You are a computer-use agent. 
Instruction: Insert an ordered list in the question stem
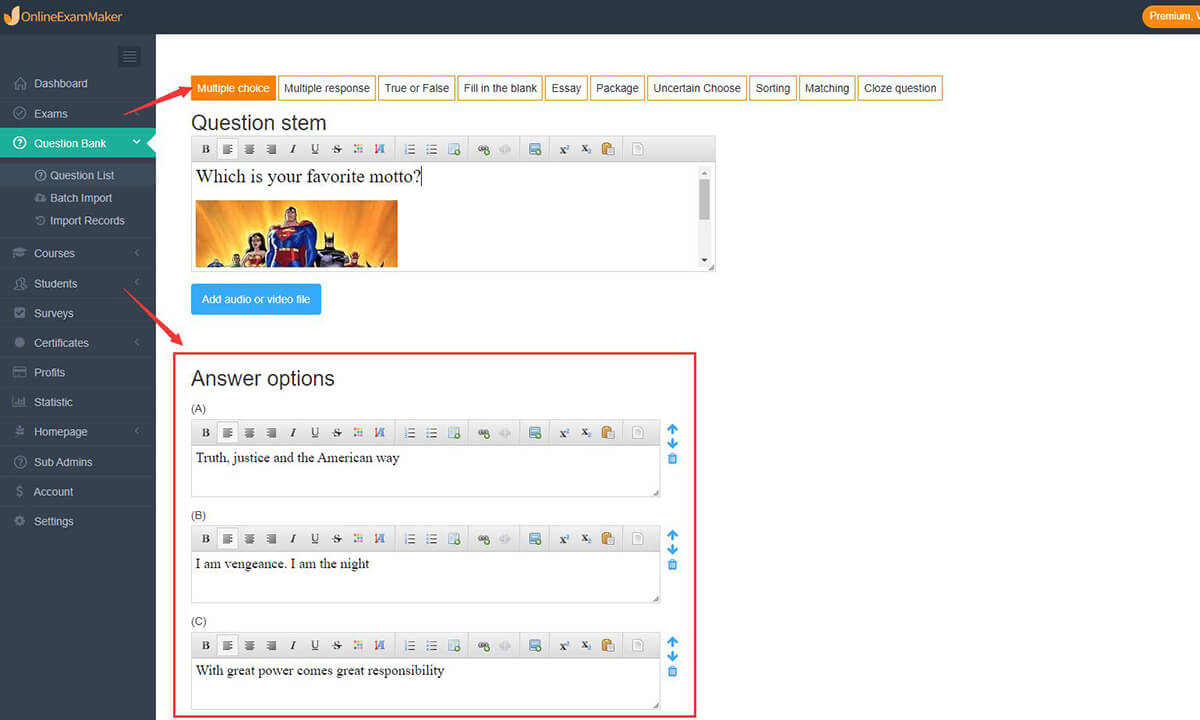[x=409, y=148]
